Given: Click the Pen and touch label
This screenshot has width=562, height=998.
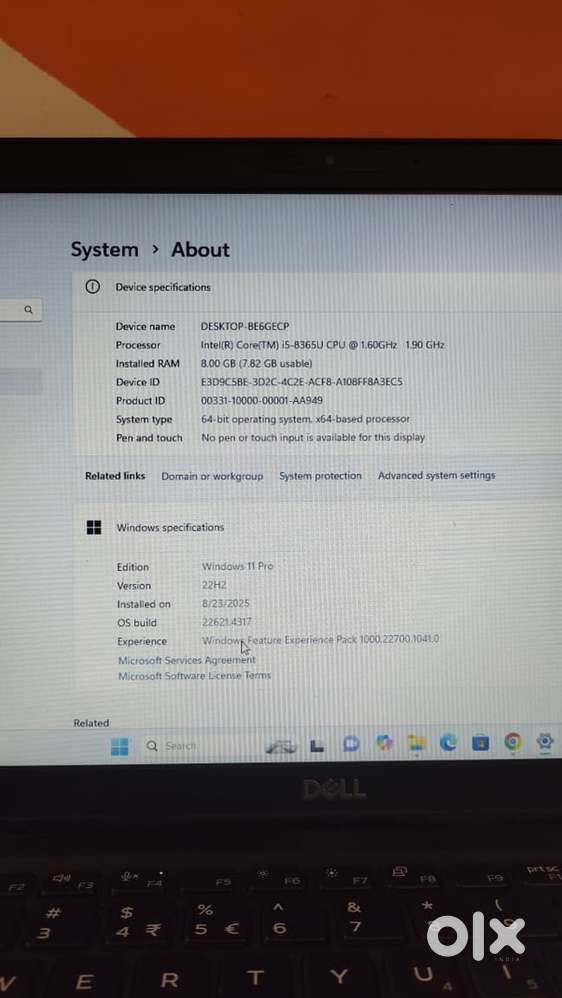Looking at the screenshot, I should click(149, 438).
